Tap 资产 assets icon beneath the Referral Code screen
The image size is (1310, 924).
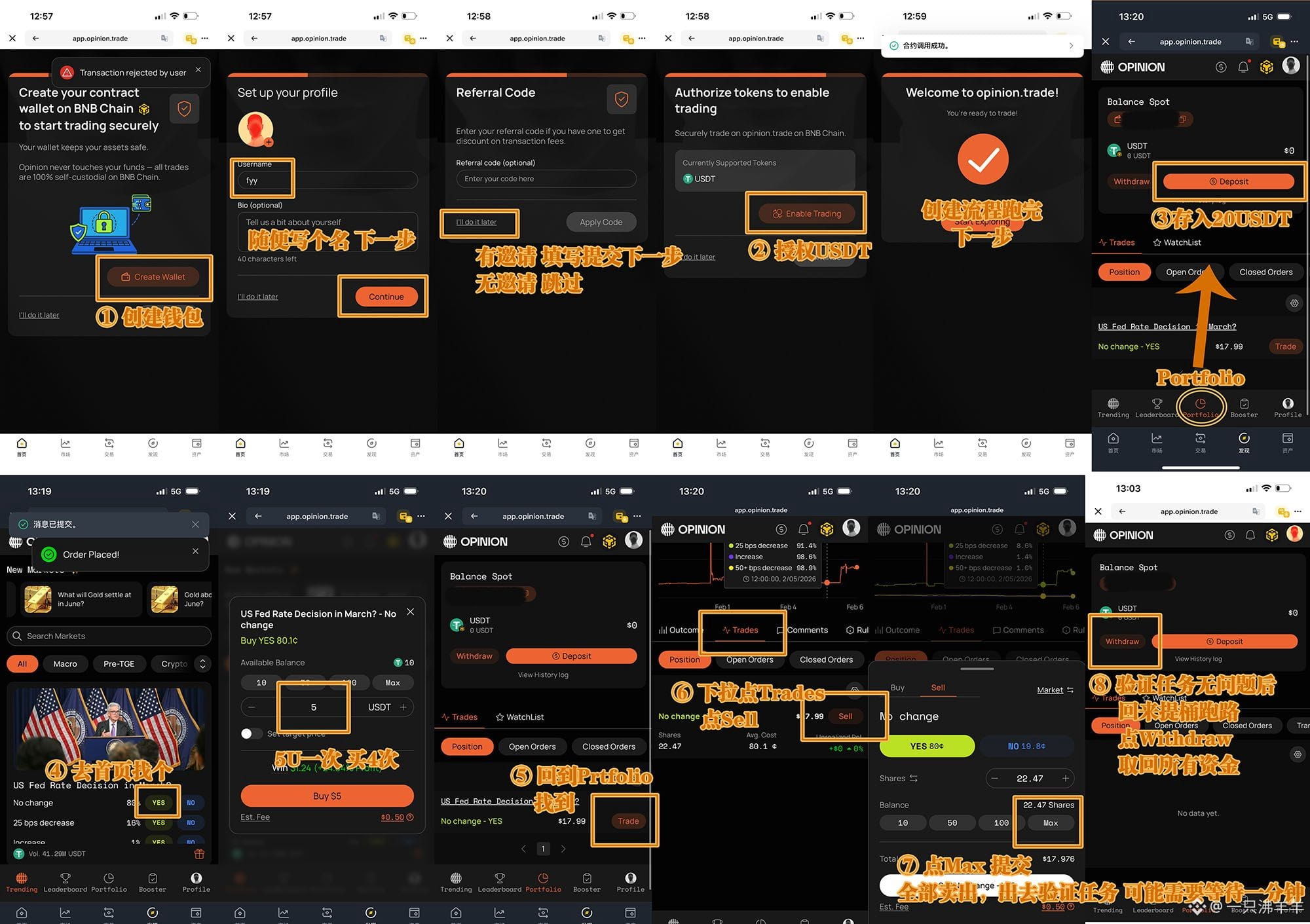pos(634,447)
